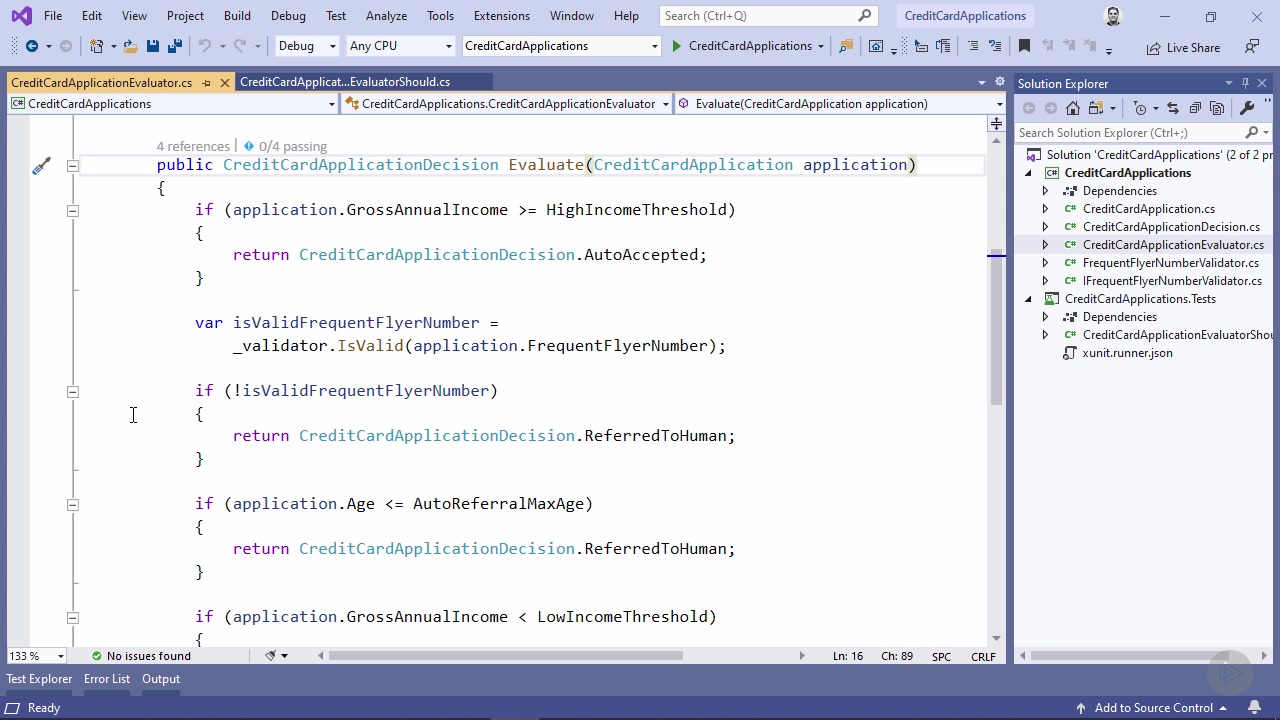Click the editor vertical scrollbar thumb
This screenshot has height=720, width=1280.
tap(996, 320)
